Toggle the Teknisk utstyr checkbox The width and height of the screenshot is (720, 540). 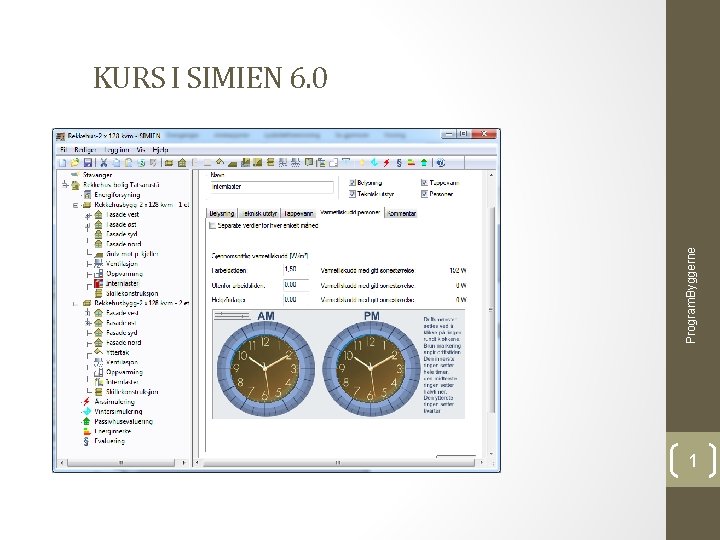click(352, 194)
